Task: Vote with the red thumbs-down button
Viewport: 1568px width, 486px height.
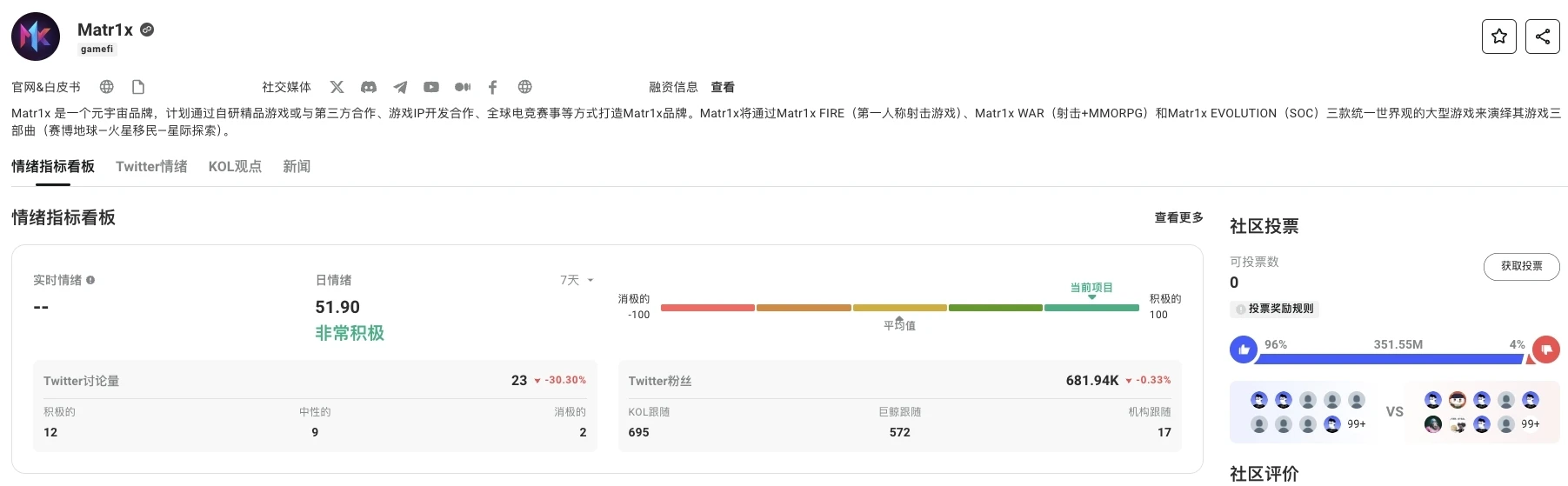Action: click(x=1545, y=350)
